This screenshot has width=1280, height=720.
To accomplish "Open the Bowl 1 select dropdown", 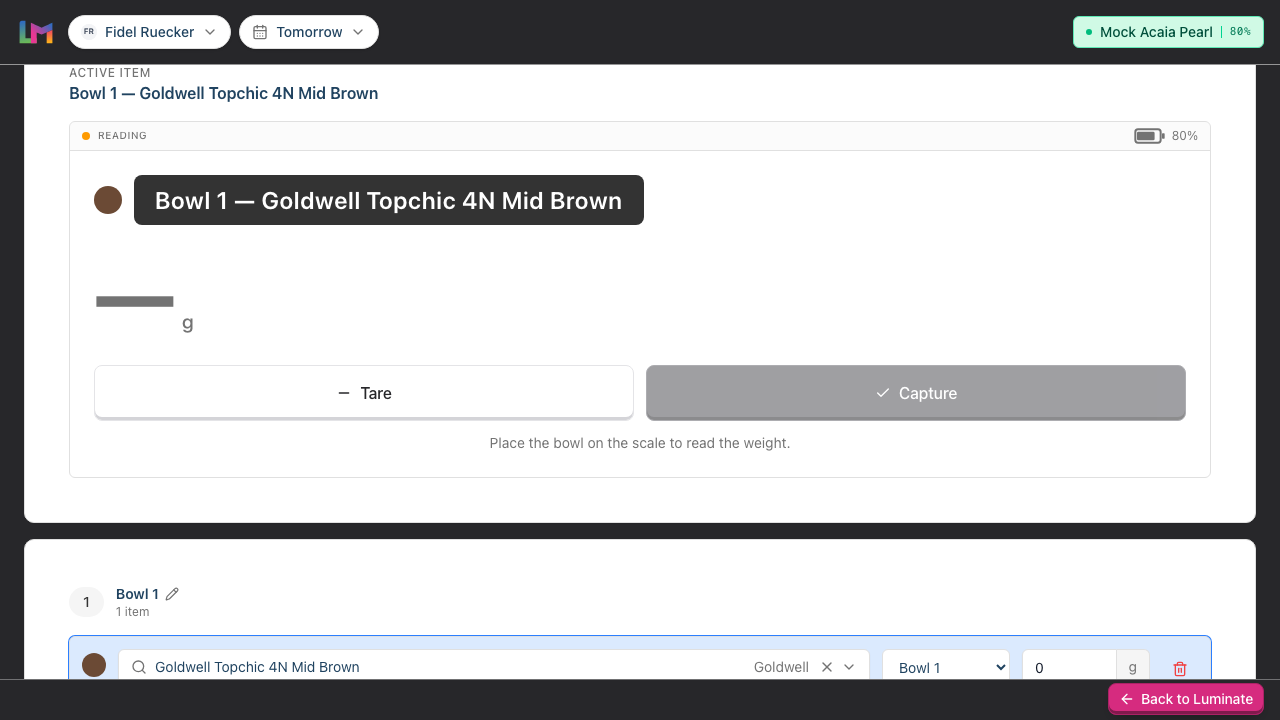I will click(x=946, y=667).
